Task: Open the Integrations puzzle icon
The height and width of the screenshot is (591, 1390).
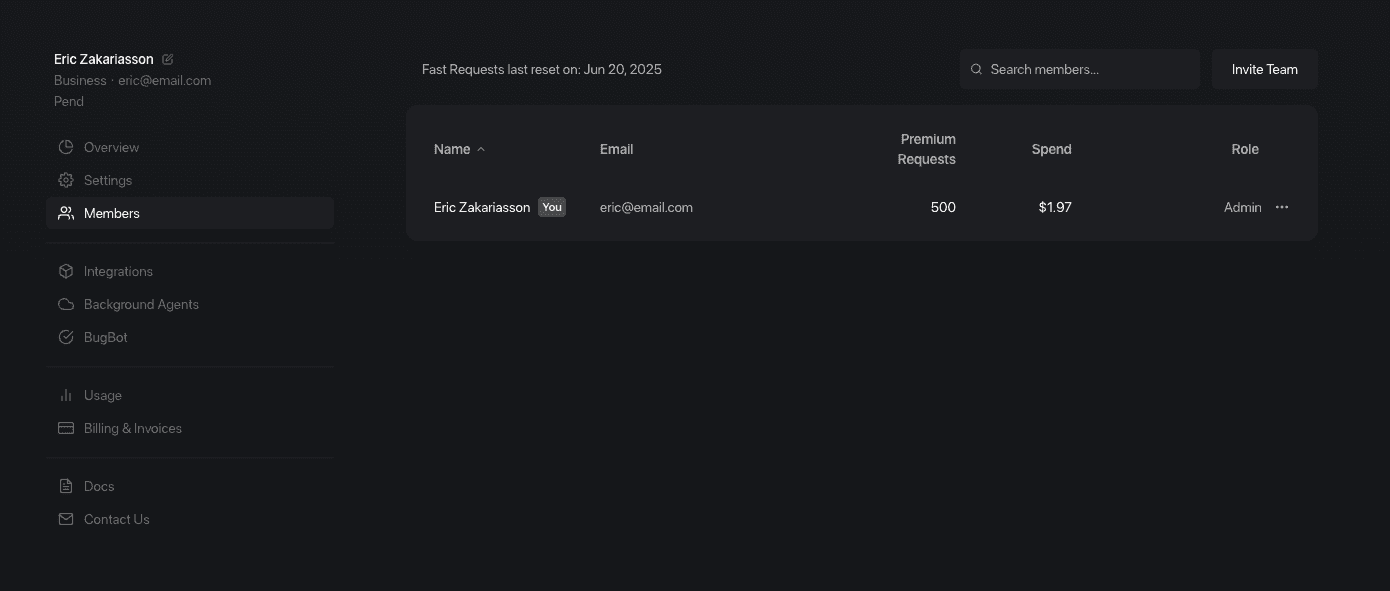Action: 65,271
